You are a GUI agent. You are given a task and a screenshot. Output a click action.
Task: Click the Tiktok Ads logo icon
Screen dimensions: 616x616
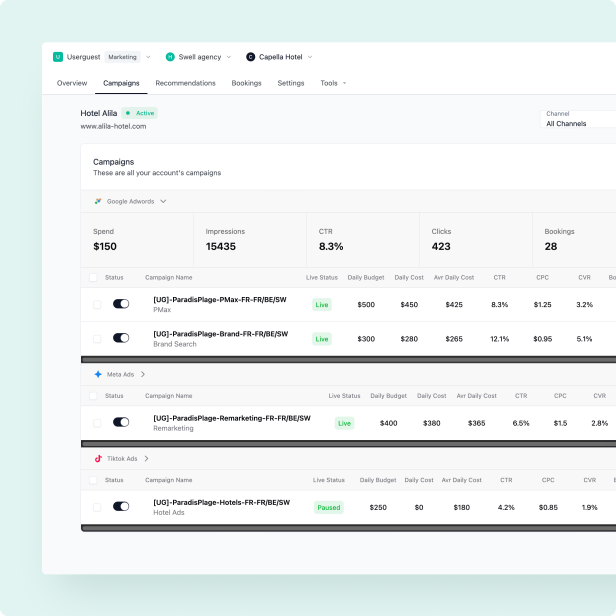click(x=98, y=458)
